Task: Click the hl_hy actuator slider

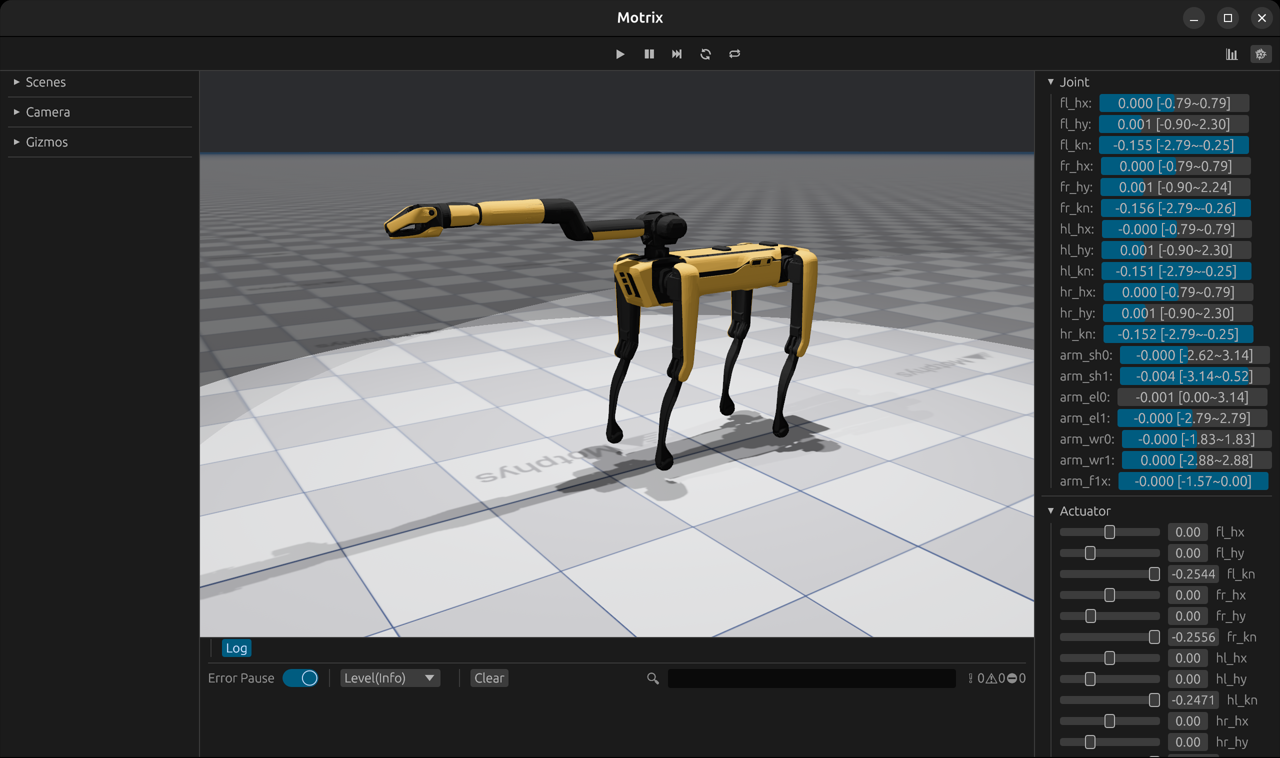Action: pos(1110,679)
